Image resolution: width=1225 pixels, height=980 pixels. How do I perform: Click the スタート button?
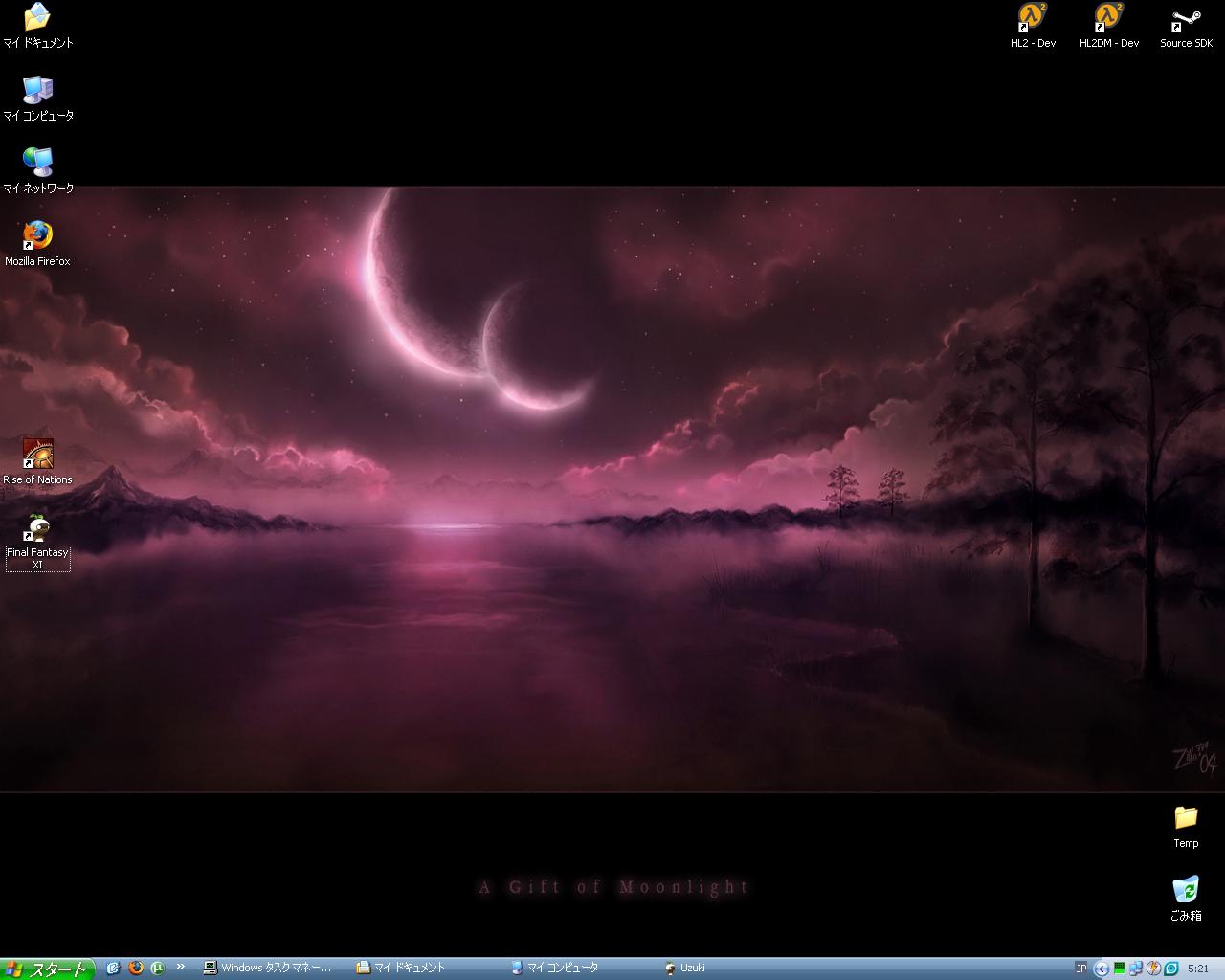click(x=47, y=969)
